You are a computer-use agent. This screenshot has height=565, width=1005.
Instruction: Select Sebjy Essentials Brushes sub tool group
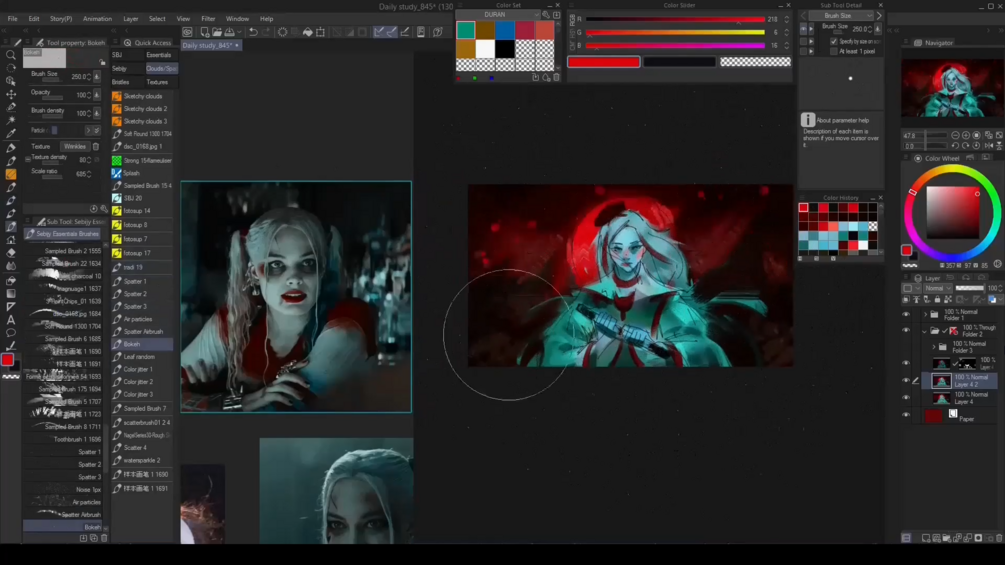pos(63,234)
